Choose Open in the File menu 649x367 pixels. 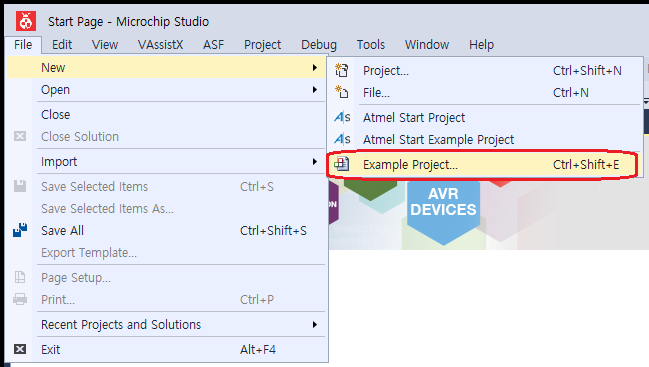[x=166, y=89]
